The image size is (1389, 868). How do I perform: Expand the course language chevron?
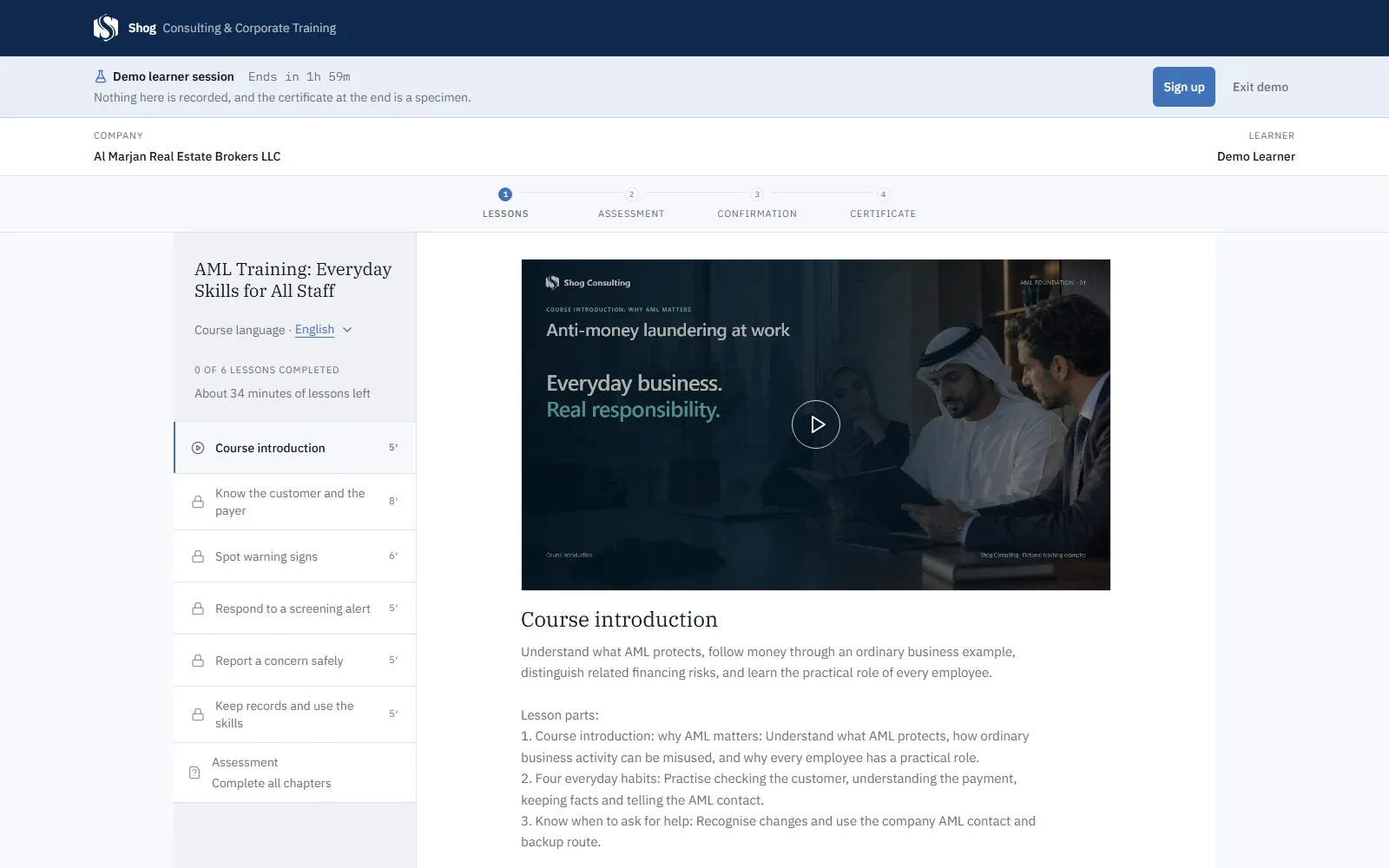[x=347, y=330]
